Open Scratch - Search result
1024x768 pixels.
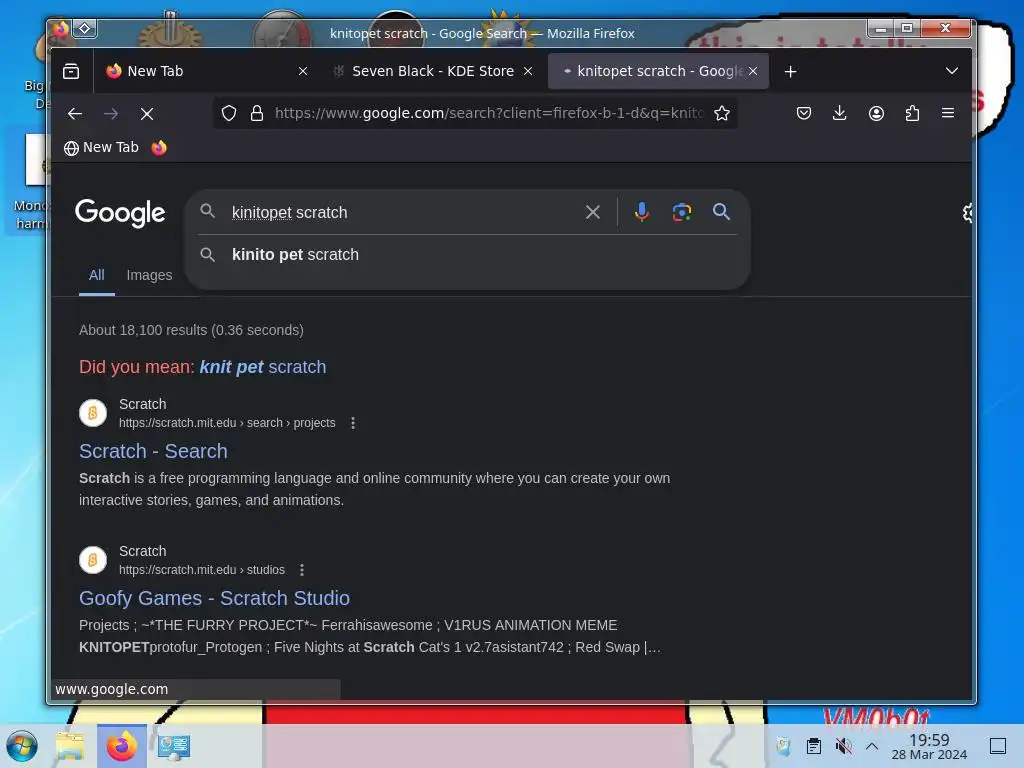(153, 451)
